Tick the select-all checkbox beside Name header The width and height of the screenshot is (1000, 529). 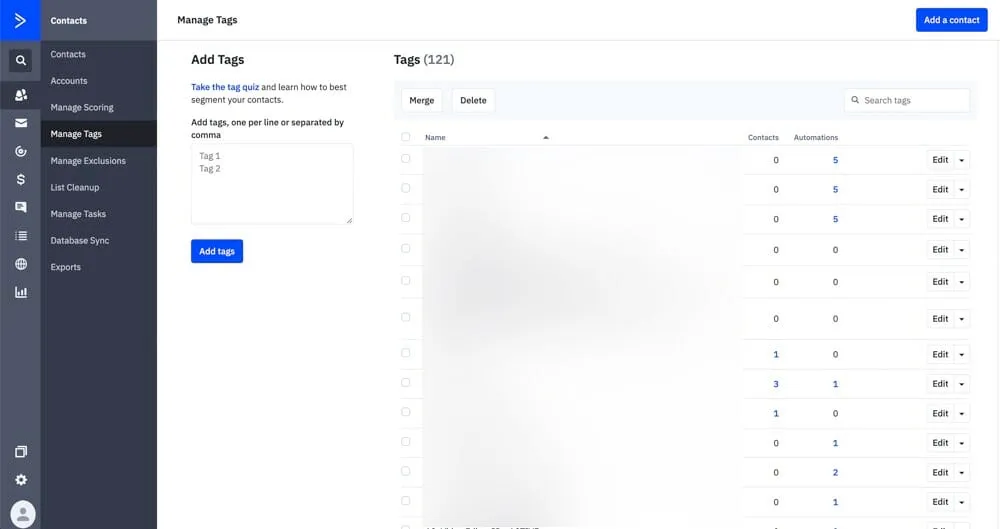pyautogui.click(x=405, y=137)
